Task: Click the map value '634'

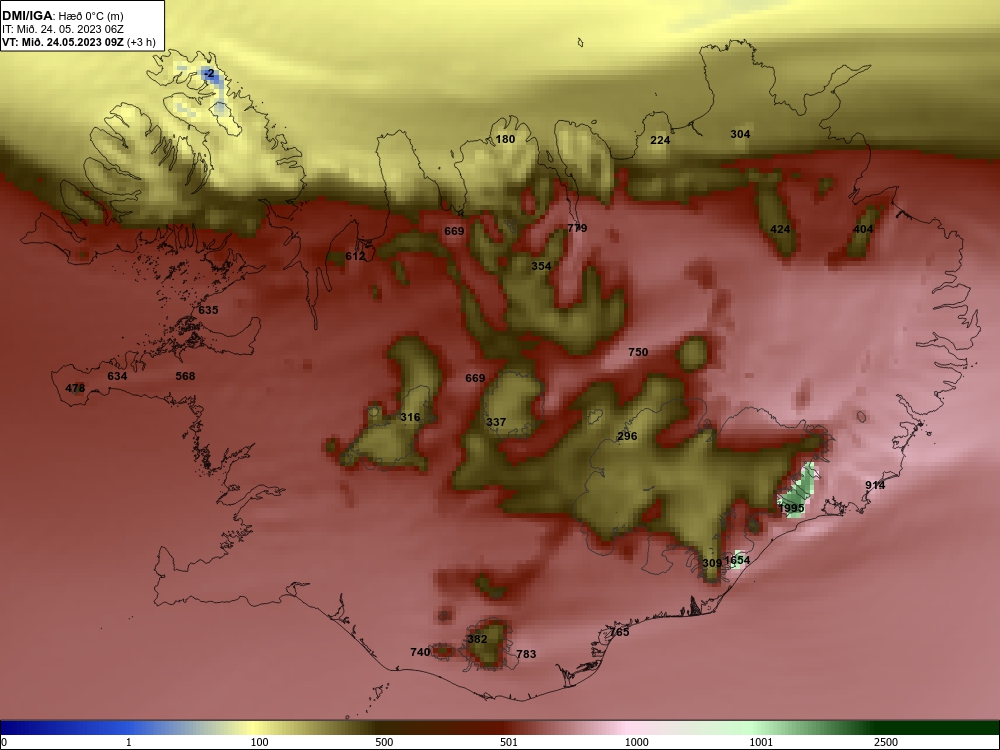Action: 117,376
